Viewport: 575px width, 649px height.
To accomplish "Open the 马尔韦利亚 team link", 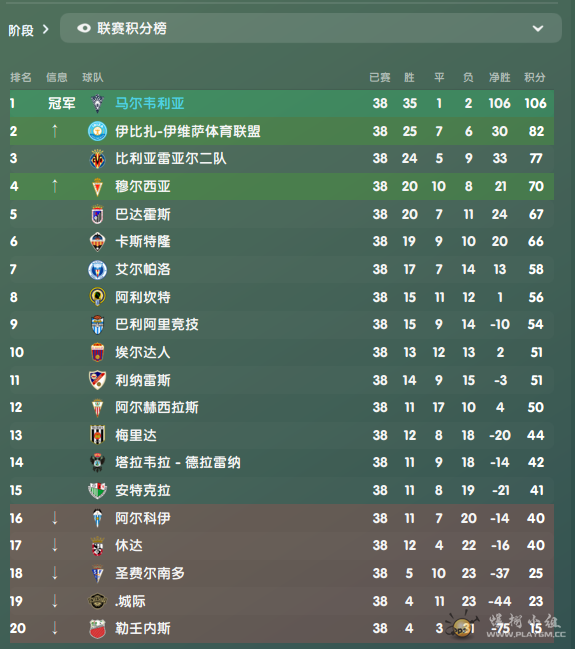I will [x=150, y=103].
